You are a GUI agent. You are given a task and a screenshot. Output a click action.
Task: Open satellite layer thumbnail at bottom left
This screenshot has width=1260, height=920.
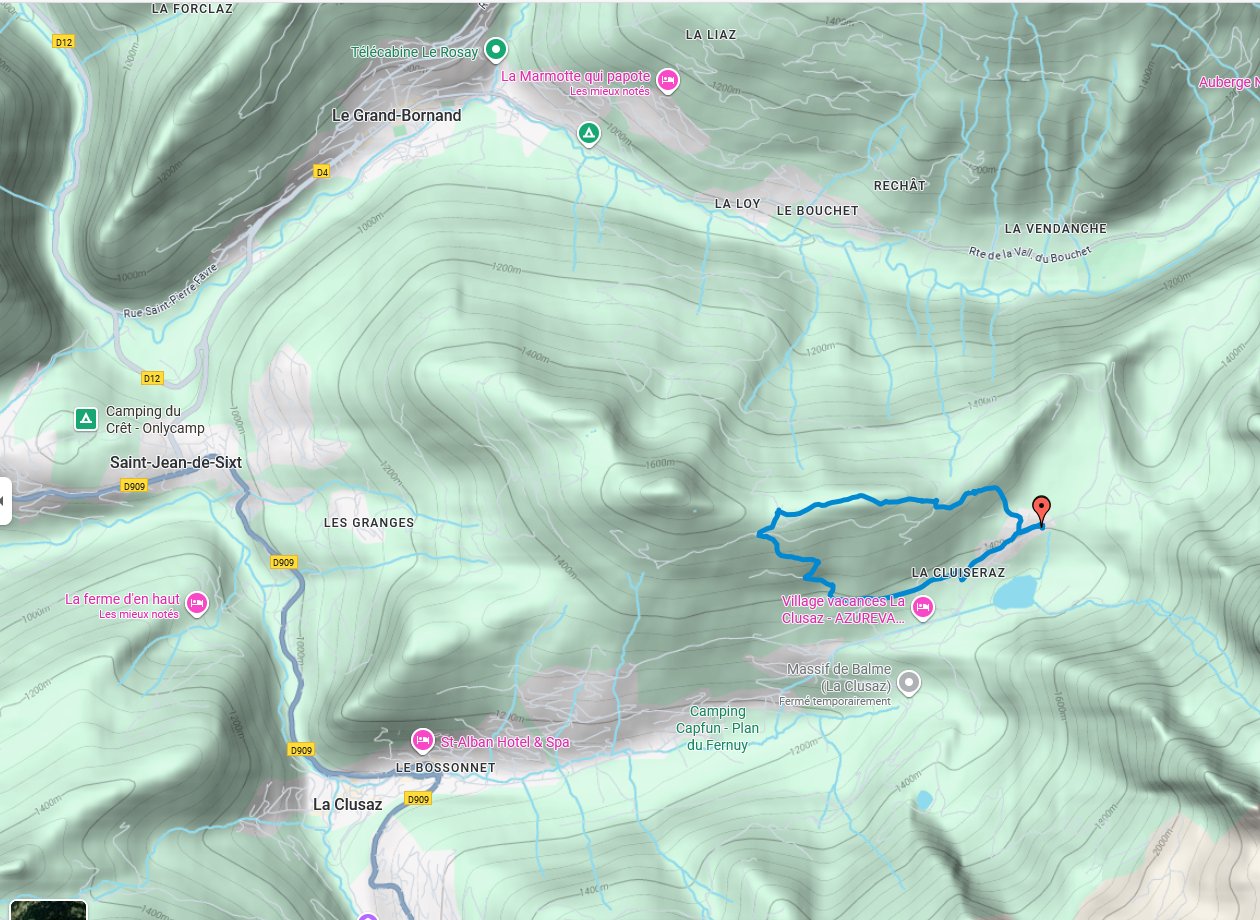48,910
